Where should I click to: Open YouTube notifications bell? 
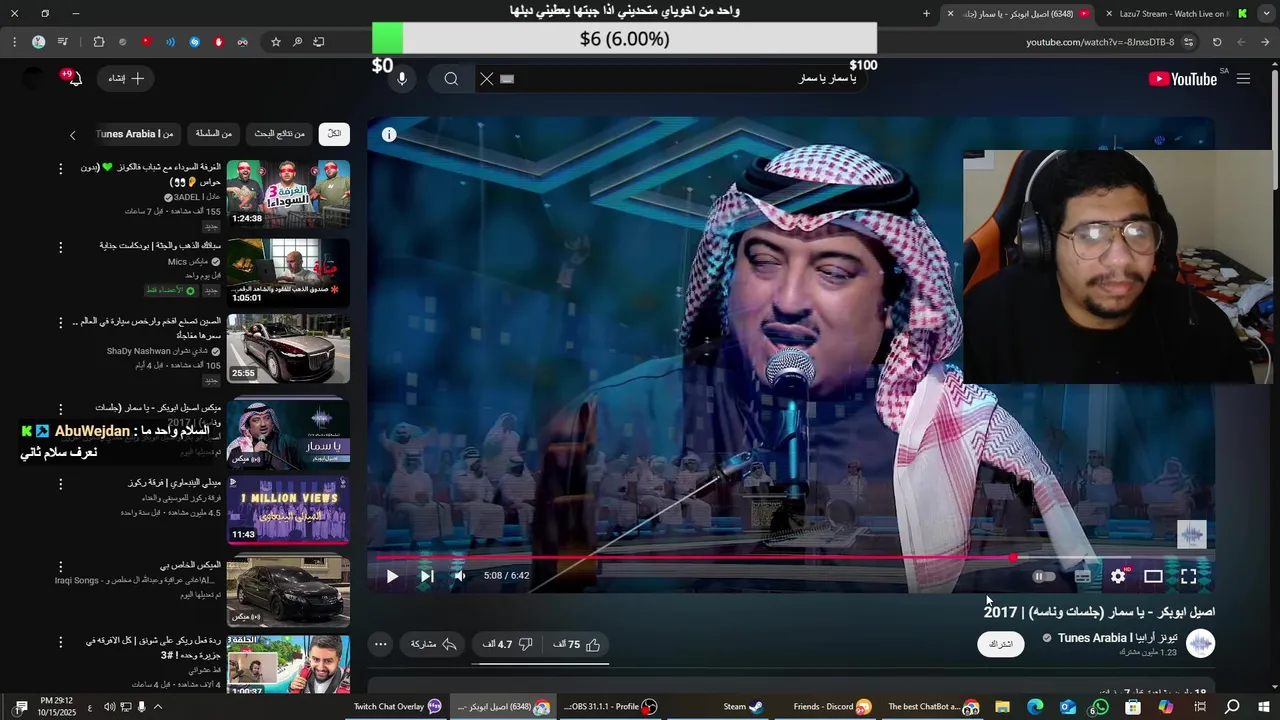[x=74, y=78]
